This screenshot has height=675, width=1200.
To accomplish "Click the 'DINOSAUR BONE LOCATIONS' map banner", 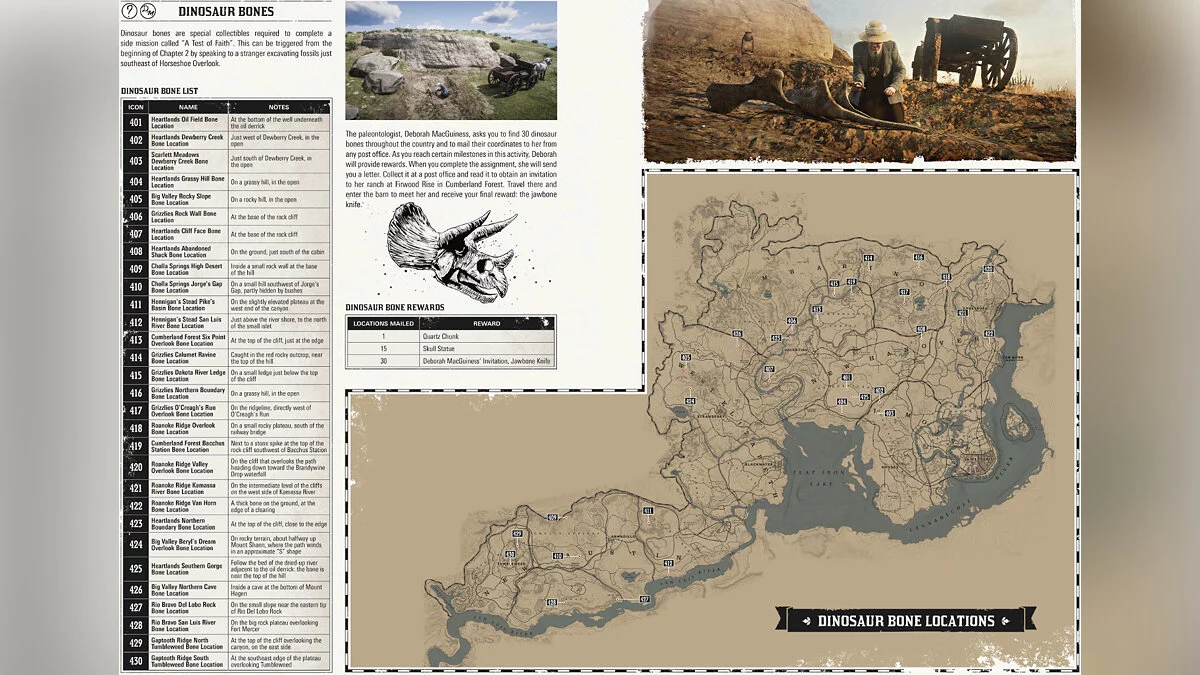I will point(906,620).
